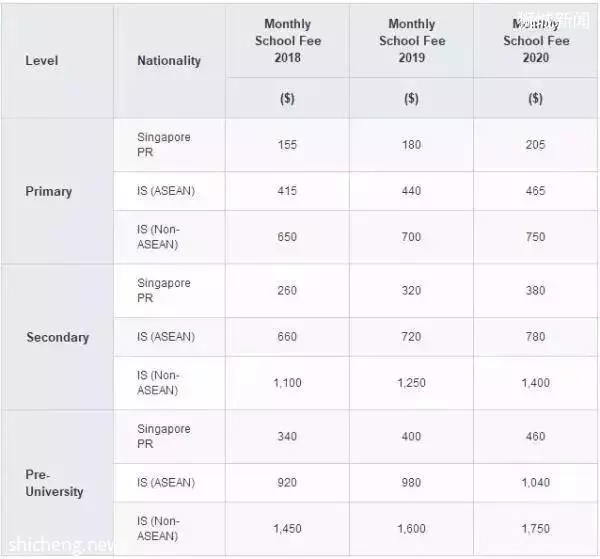Click Monthly School Fee 2019 header
This screenshot has width=600, height=559.
pos(412,41)
